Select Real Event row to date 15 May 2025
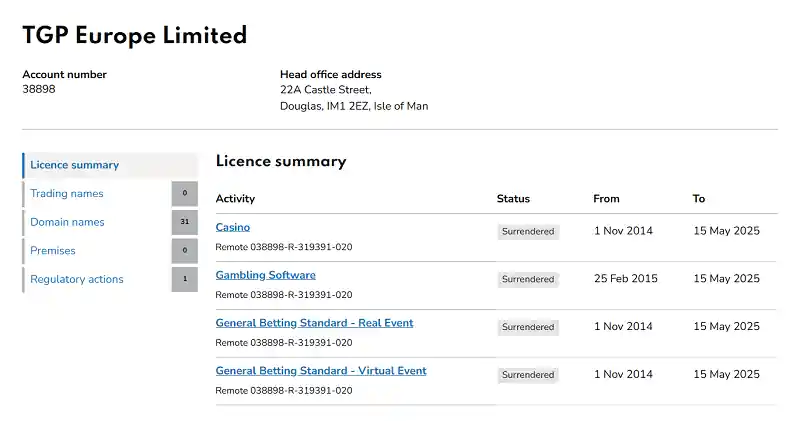This screenshot has width=800, height=421. pyautogui.click(x=727, y=326)
